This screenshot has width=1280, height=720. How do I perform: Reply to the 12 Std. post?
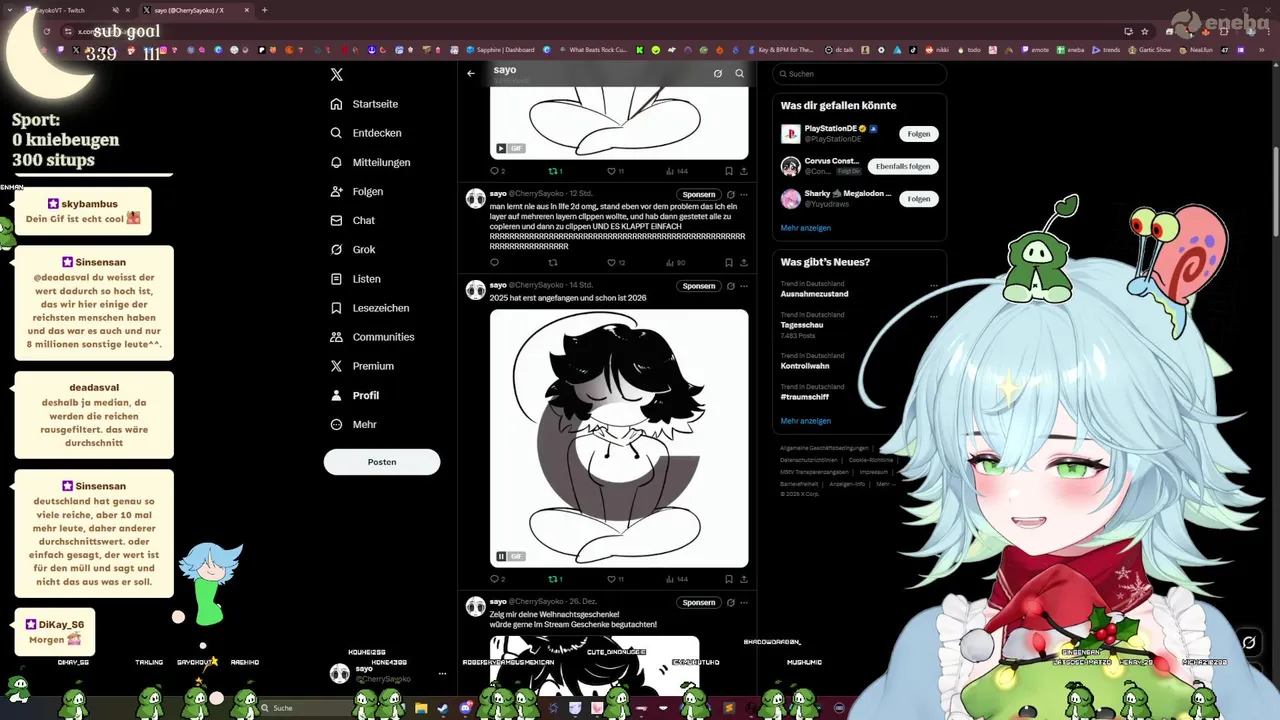click(494, 263)
